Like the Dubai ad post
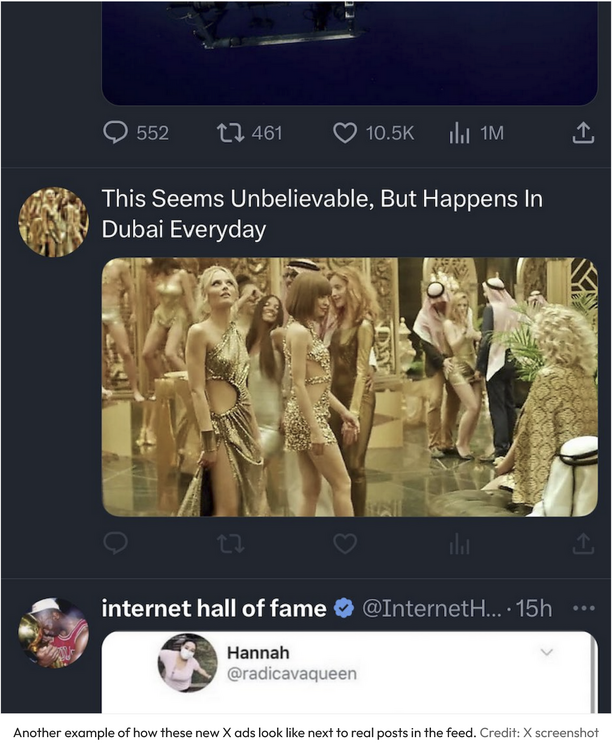The height and width of the screenshot is (750, 612). (345, 543)
